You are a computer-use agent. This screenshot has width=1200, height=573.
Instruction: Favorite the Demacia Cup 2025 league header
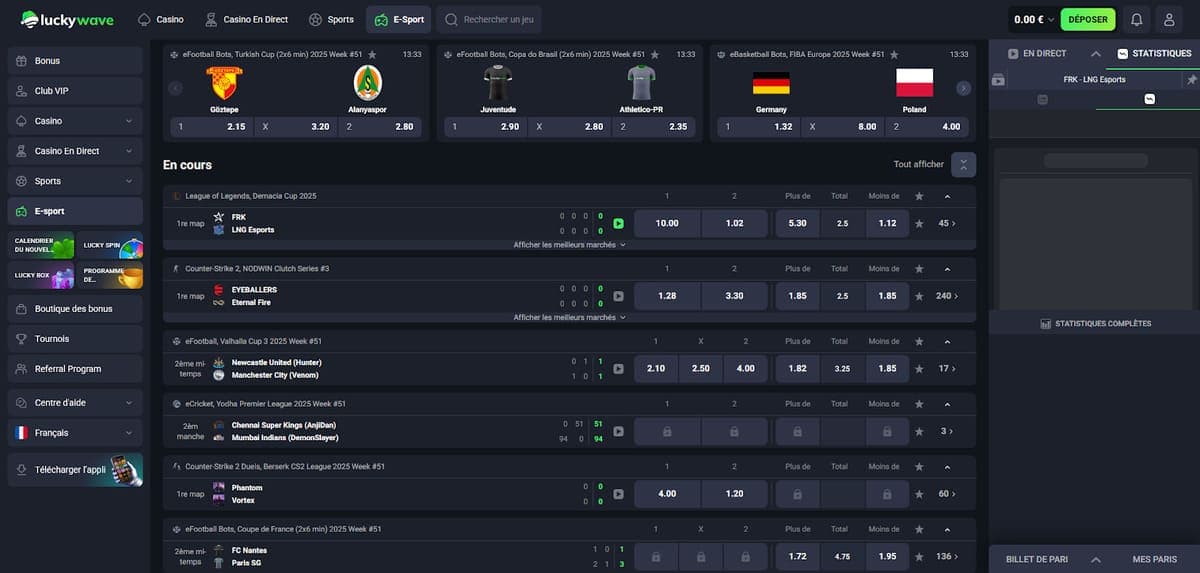(919, 196)
